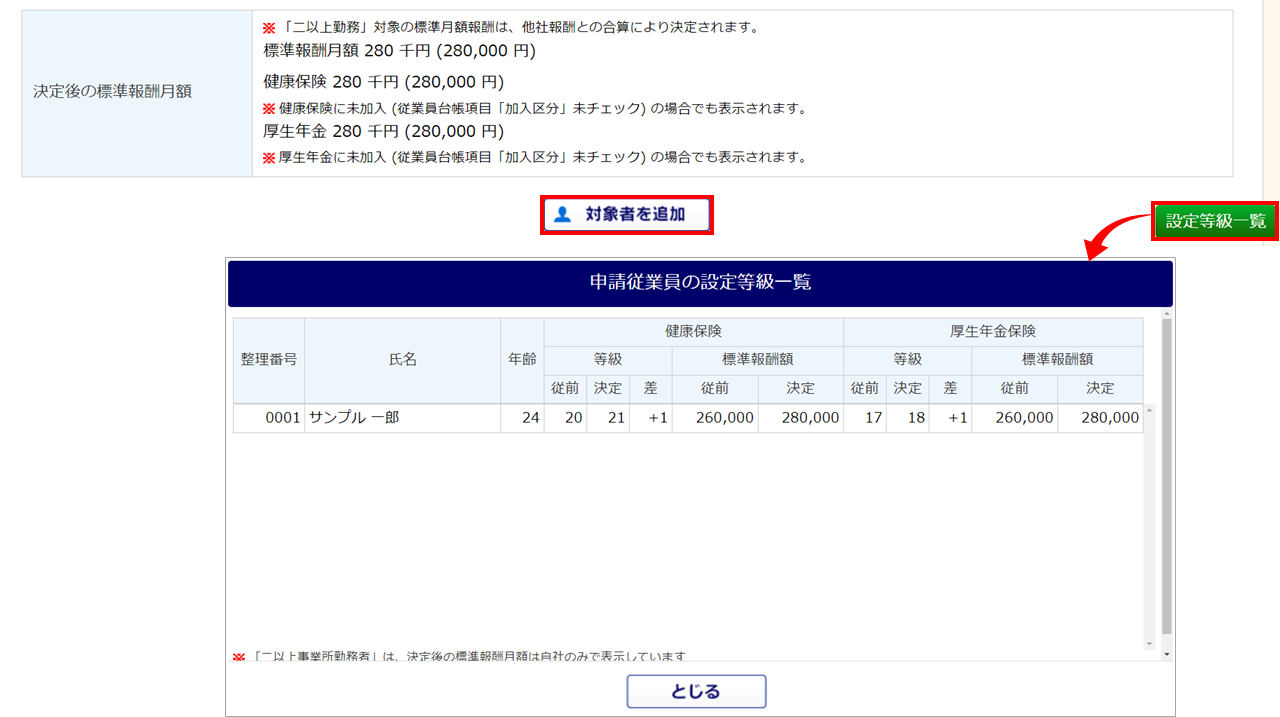
Task: Click the dialog's outer scroll-down arrow
Action: [x=1167, y=653]
